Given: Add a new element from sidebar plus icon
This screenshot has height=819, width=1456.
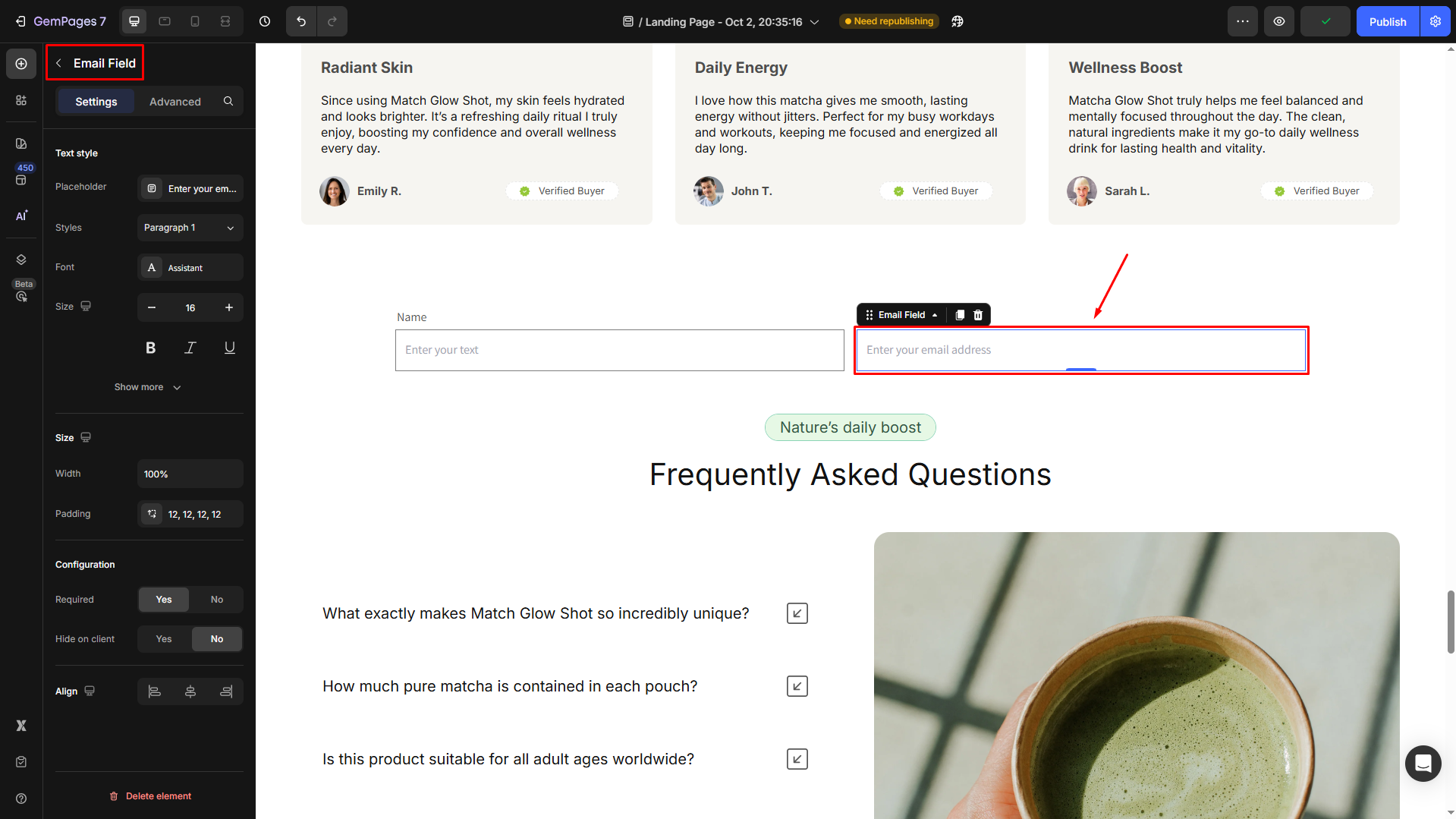Looking at the screenshot, I should click(21, 64).
